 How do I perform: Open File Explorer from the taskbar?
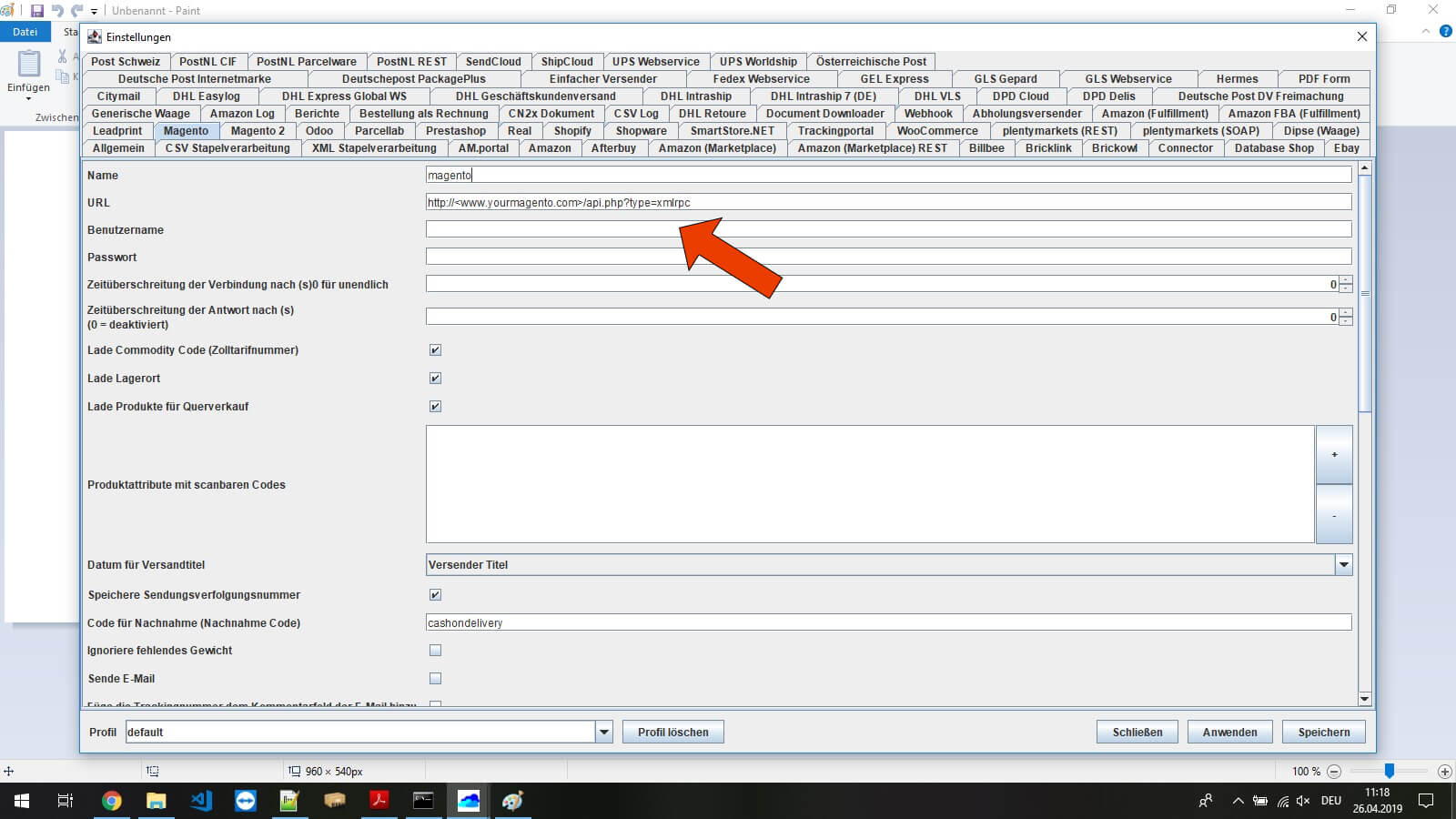point(157,801)
